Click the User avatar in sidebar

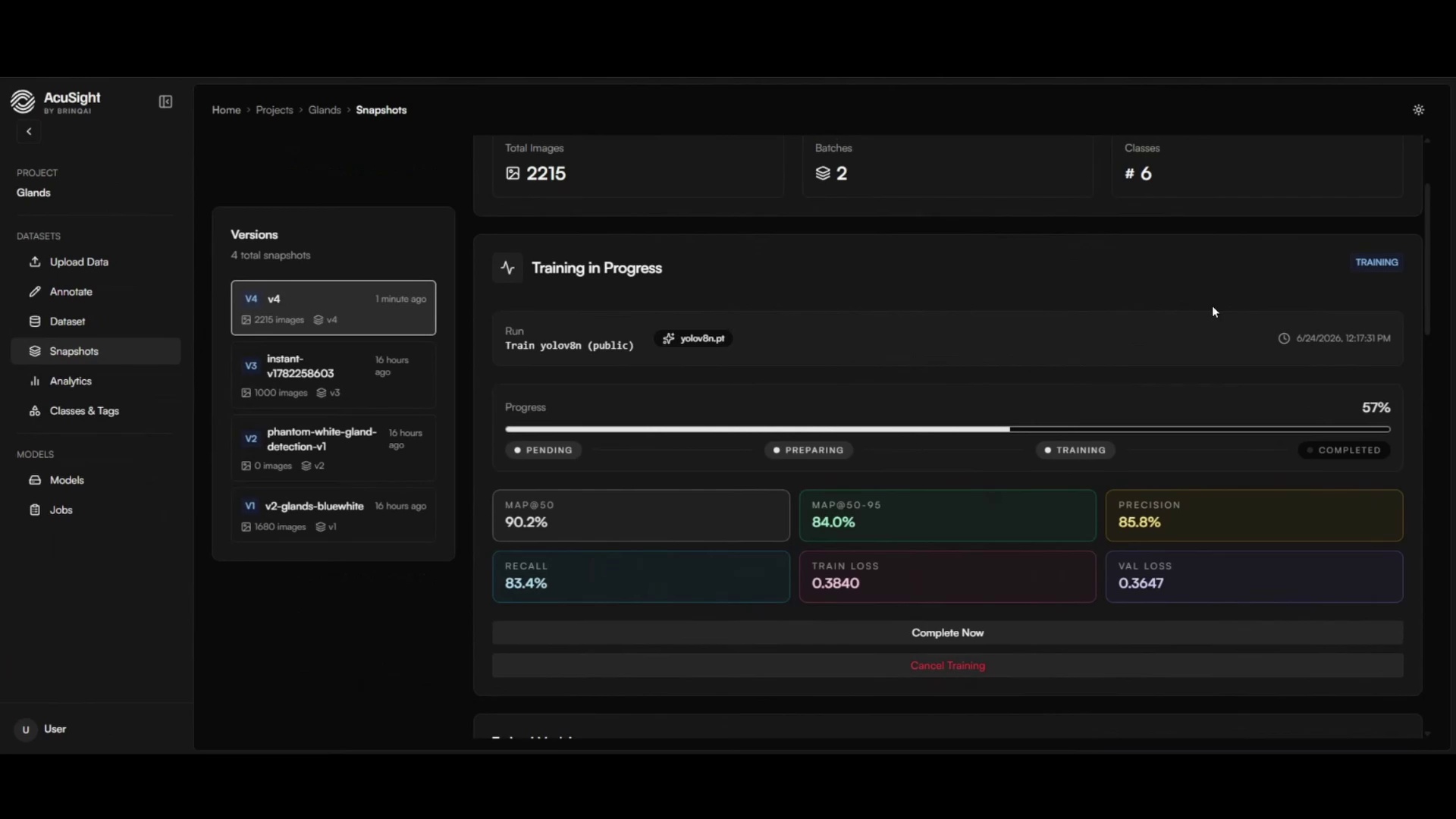click(26, 730)
